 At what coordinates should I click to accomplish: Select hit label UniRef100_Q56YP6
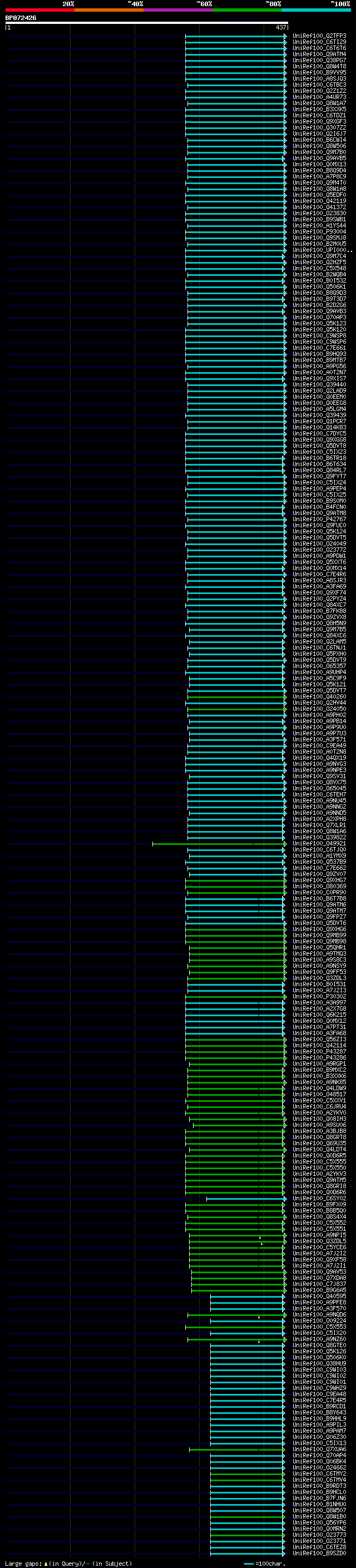coord(319,1522)
